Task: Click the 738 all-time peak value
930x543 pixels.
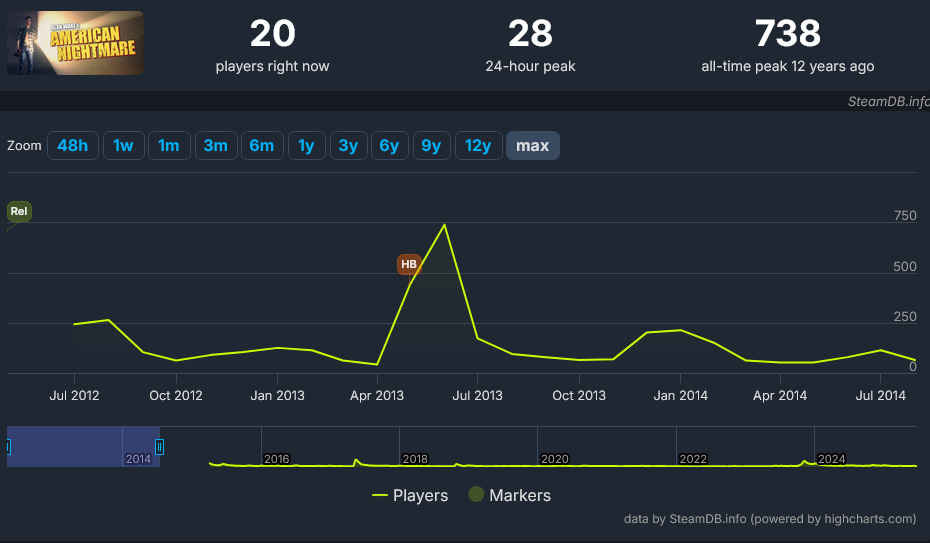Action: pos(788,33)
